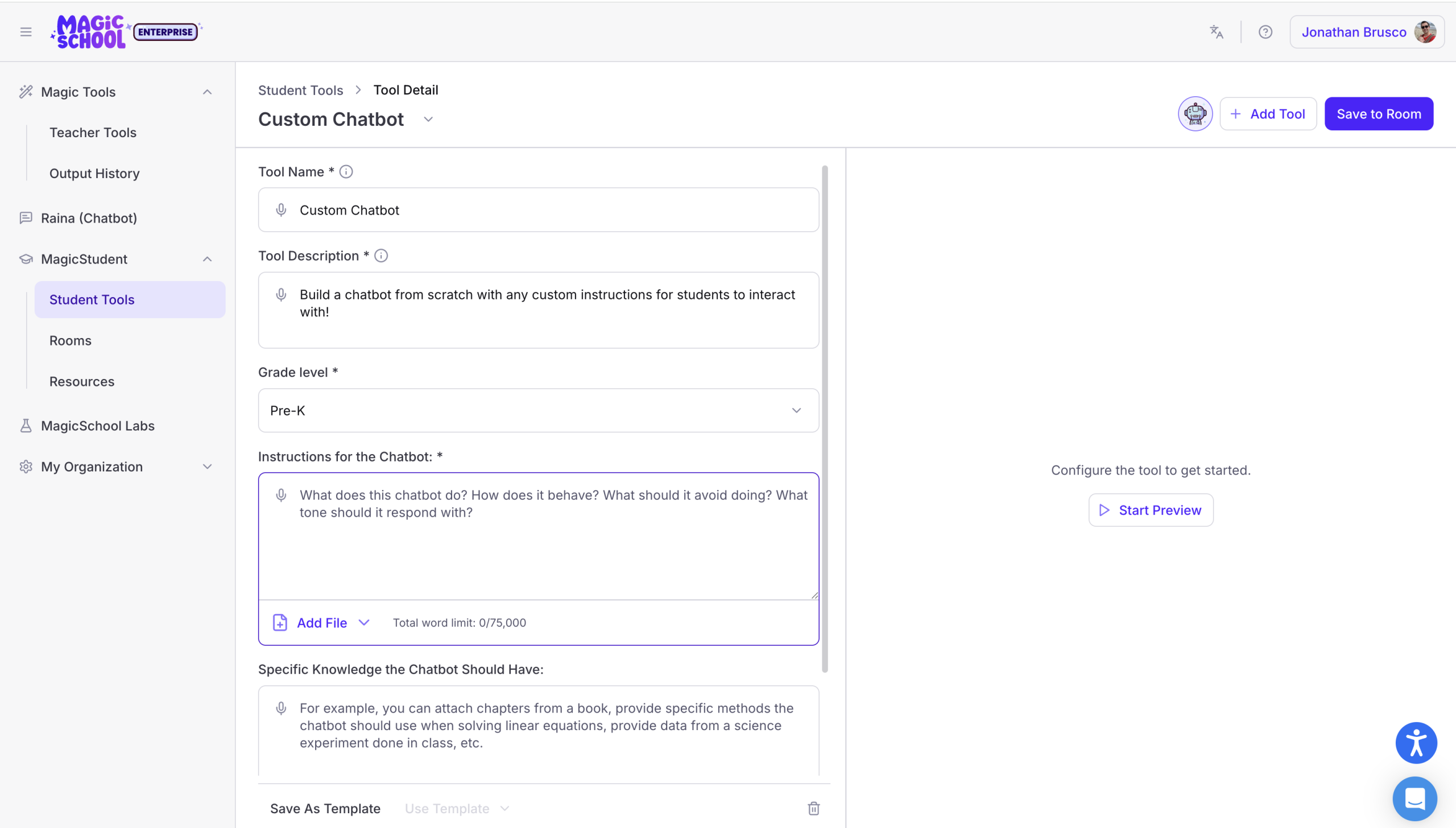Click the language translate icon

1216,32
